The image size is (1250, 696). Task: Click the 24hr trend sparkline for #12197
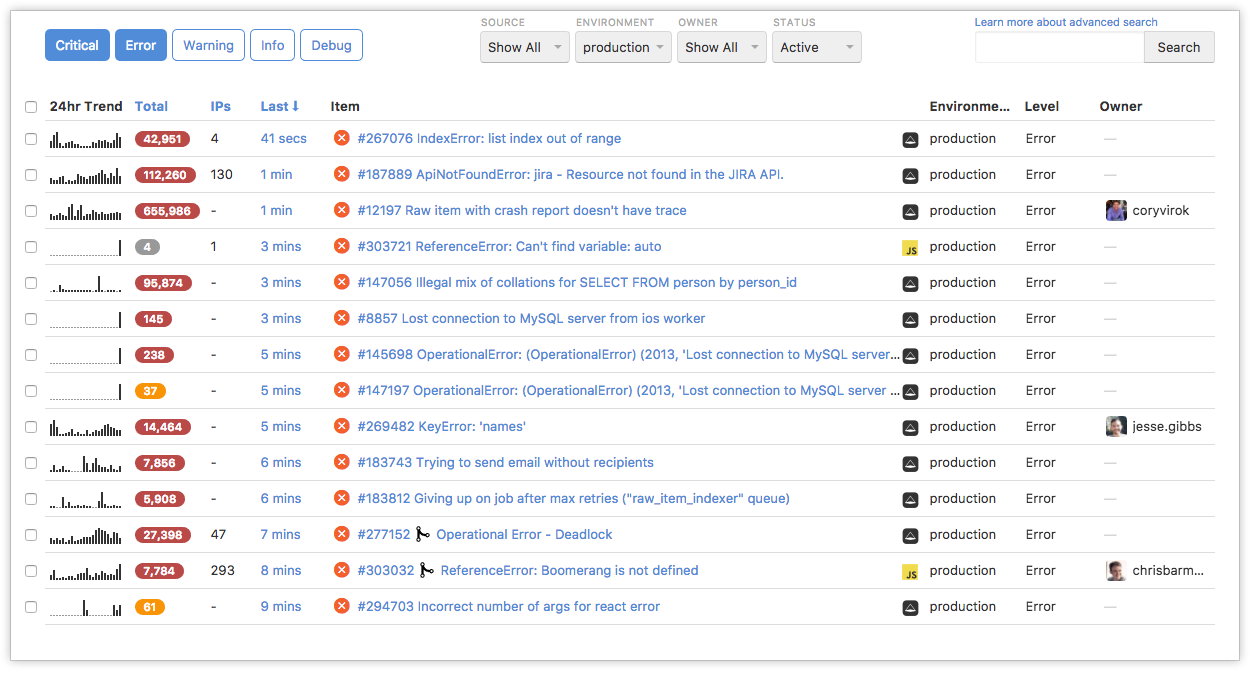(86, 212)
